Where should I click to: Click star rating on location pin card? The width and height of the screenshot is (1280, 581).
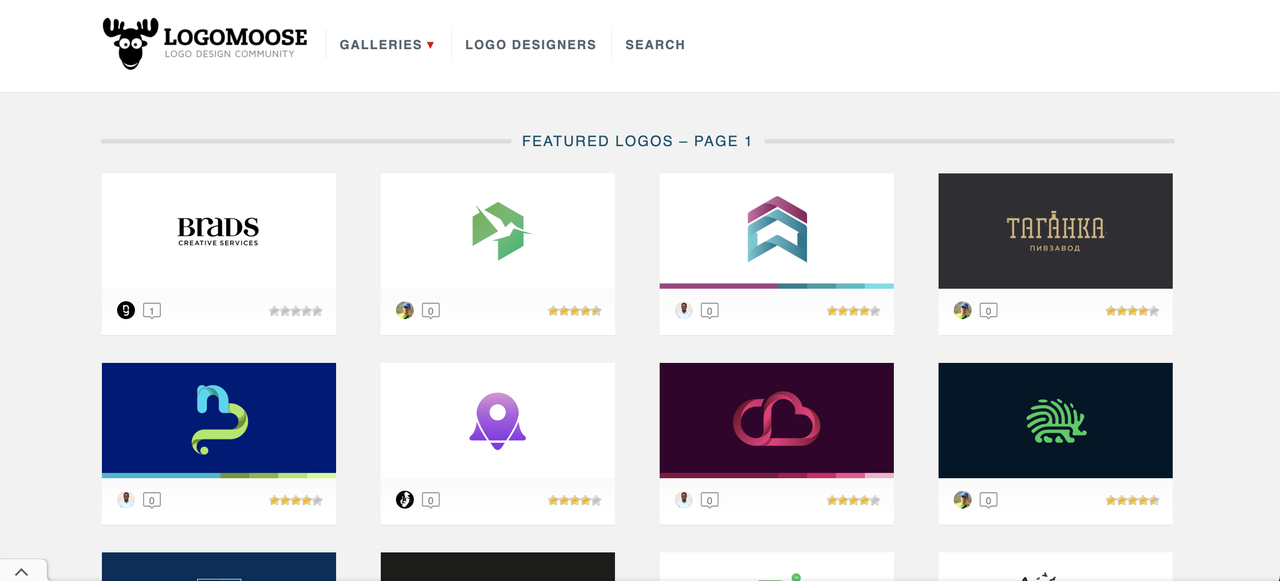(x=575, y=500)
